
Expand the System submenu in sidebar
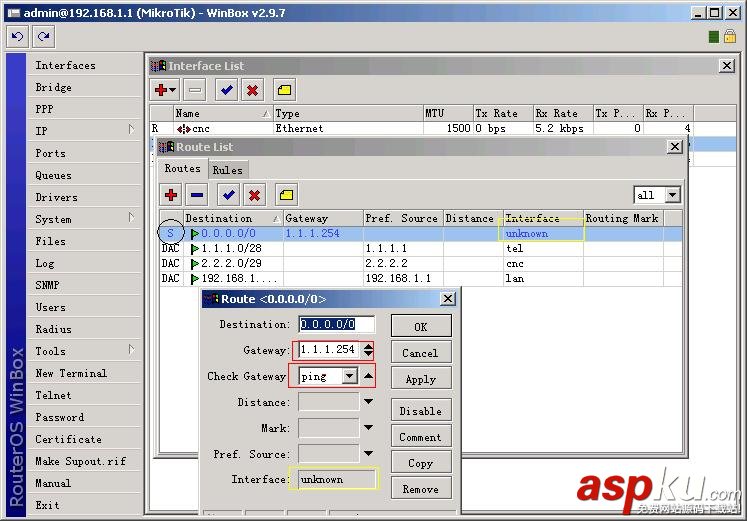(x=131, y=218)
